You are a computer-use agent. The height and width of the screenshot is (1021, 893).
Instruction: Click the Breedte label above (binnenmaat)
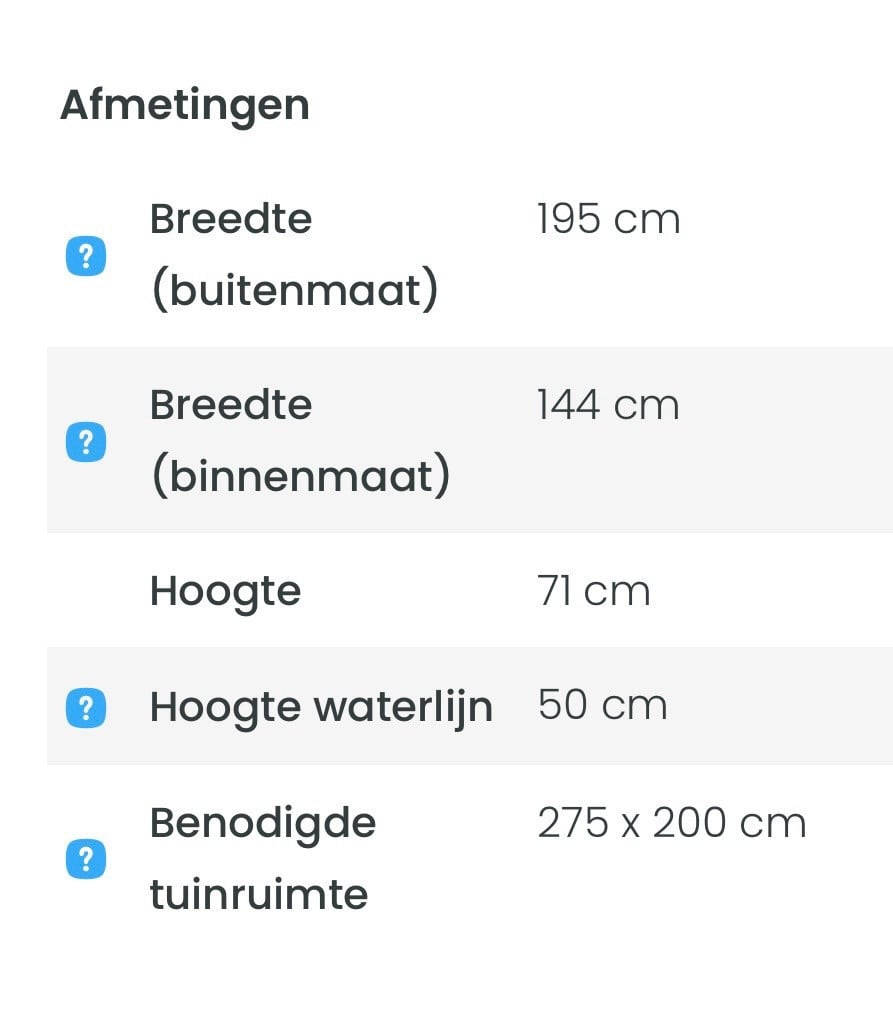coord(231,405)
